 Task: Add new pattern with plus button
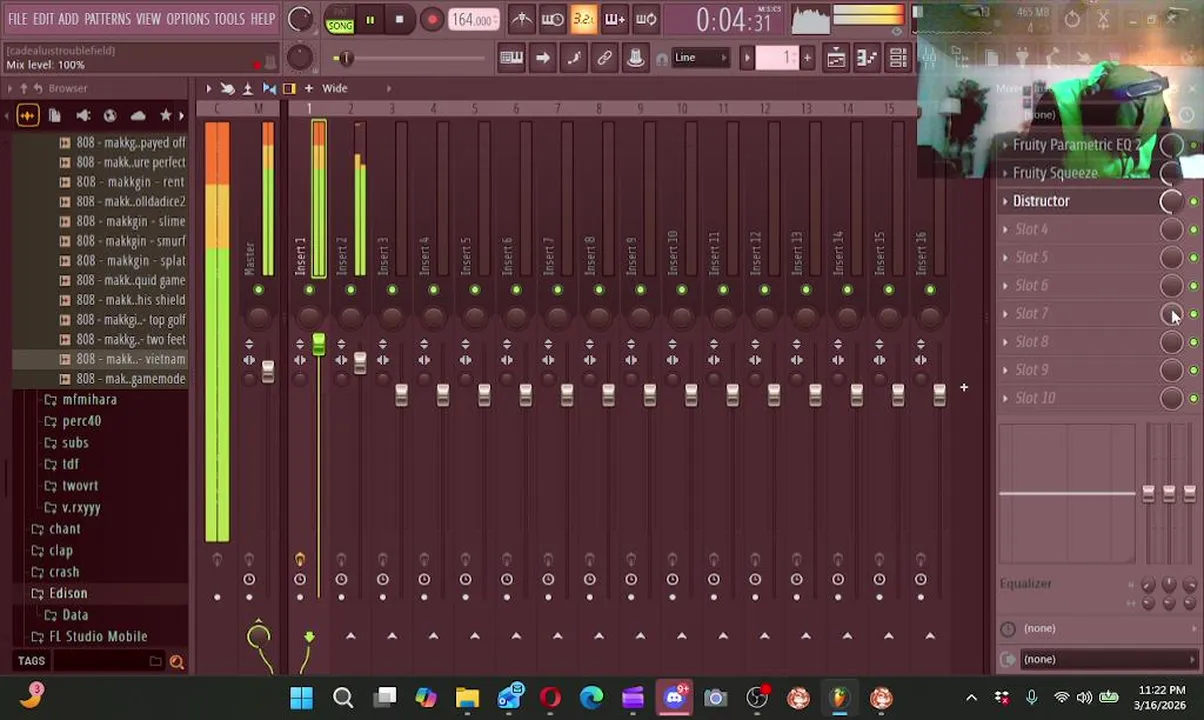(x=807, y=58)
